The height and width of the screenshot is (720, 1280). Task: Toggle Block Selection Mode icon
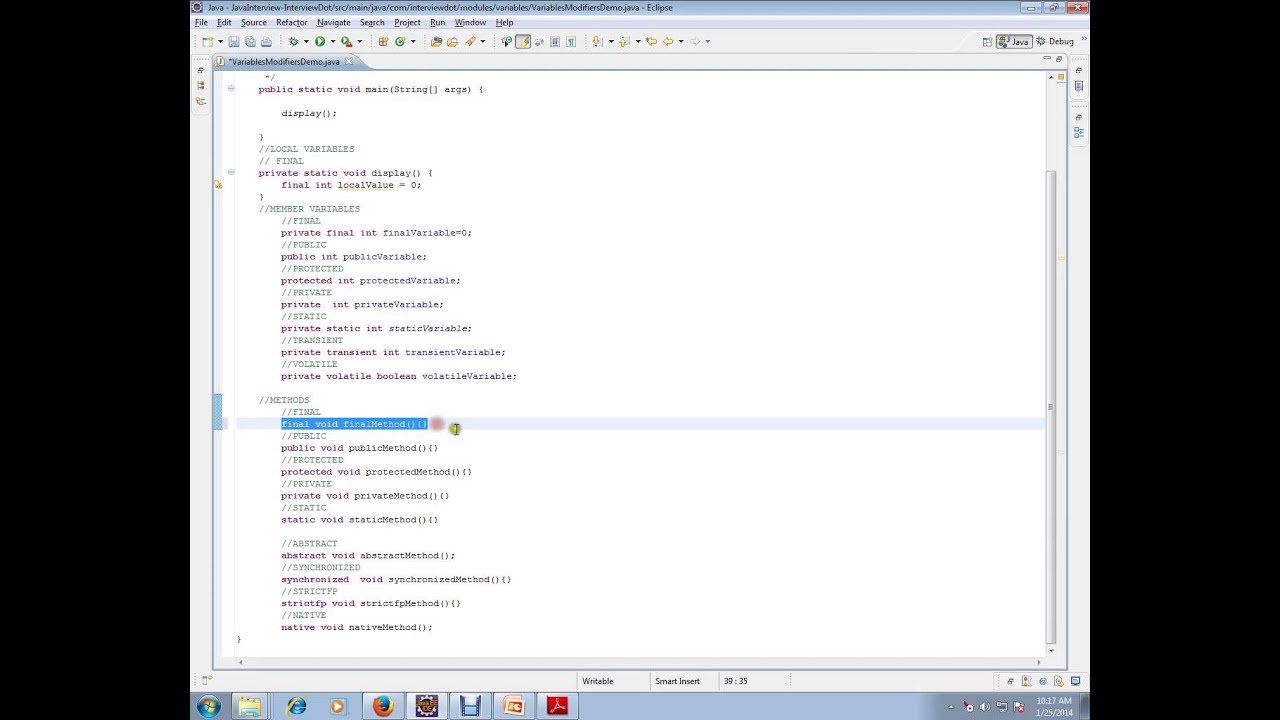tap(555, 41)
